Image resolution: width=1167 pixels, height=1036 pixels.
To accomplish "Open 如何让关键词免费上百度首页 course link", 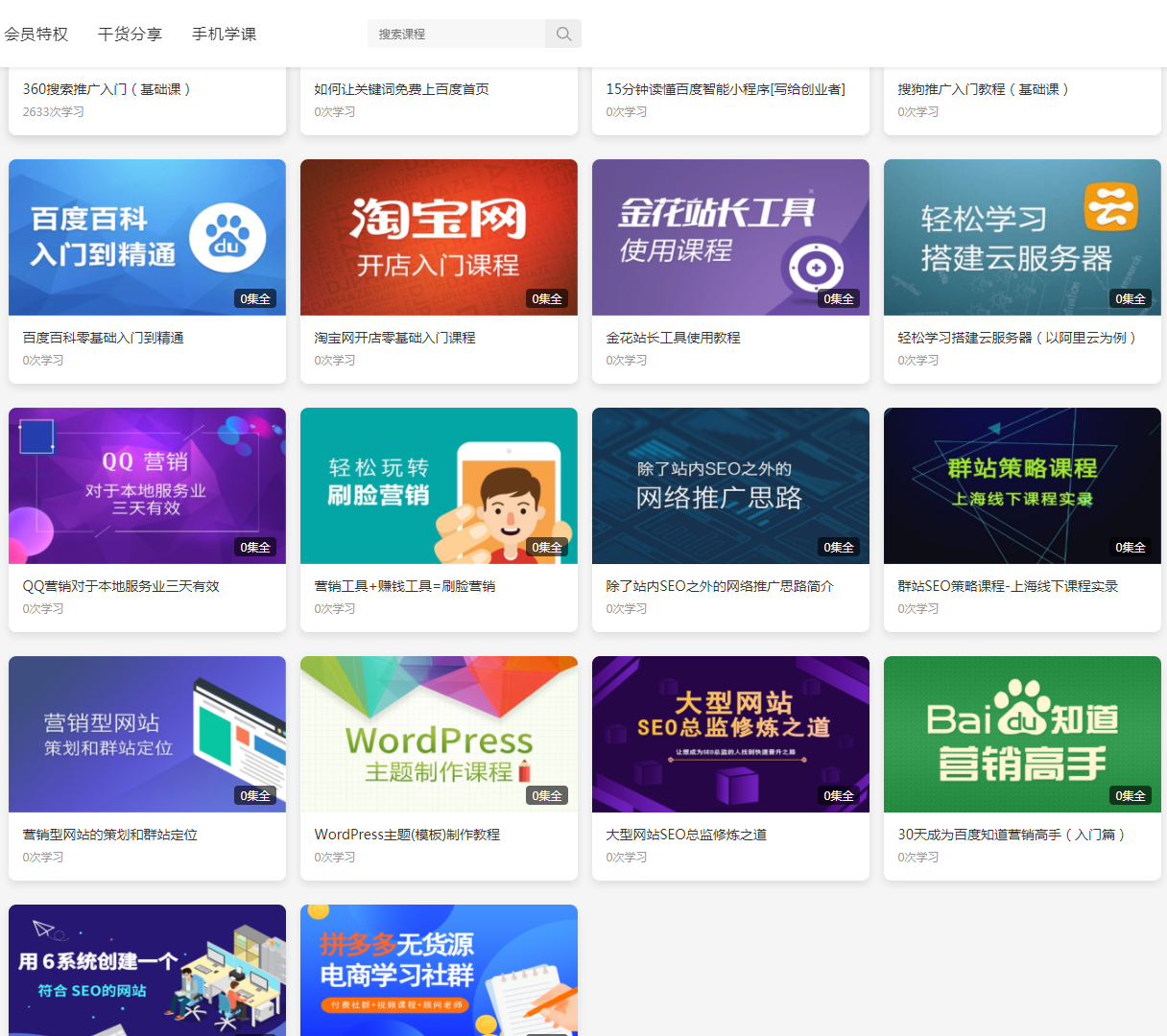I will (402, 89).
